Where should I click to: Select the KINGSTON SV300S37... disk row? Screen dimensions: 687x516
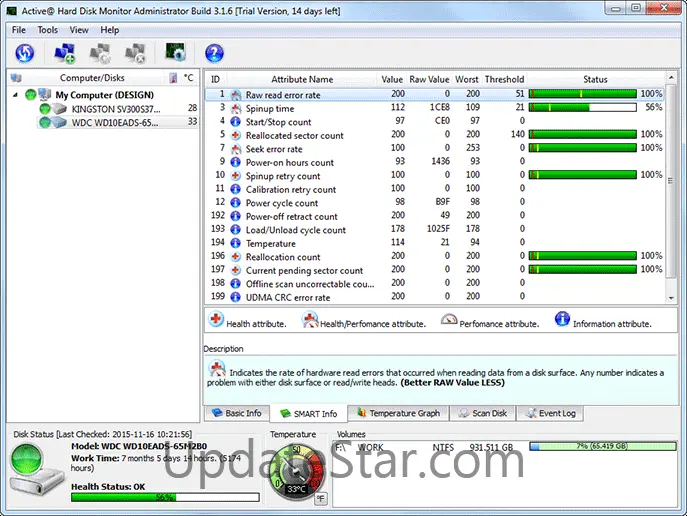pos(117,109)
